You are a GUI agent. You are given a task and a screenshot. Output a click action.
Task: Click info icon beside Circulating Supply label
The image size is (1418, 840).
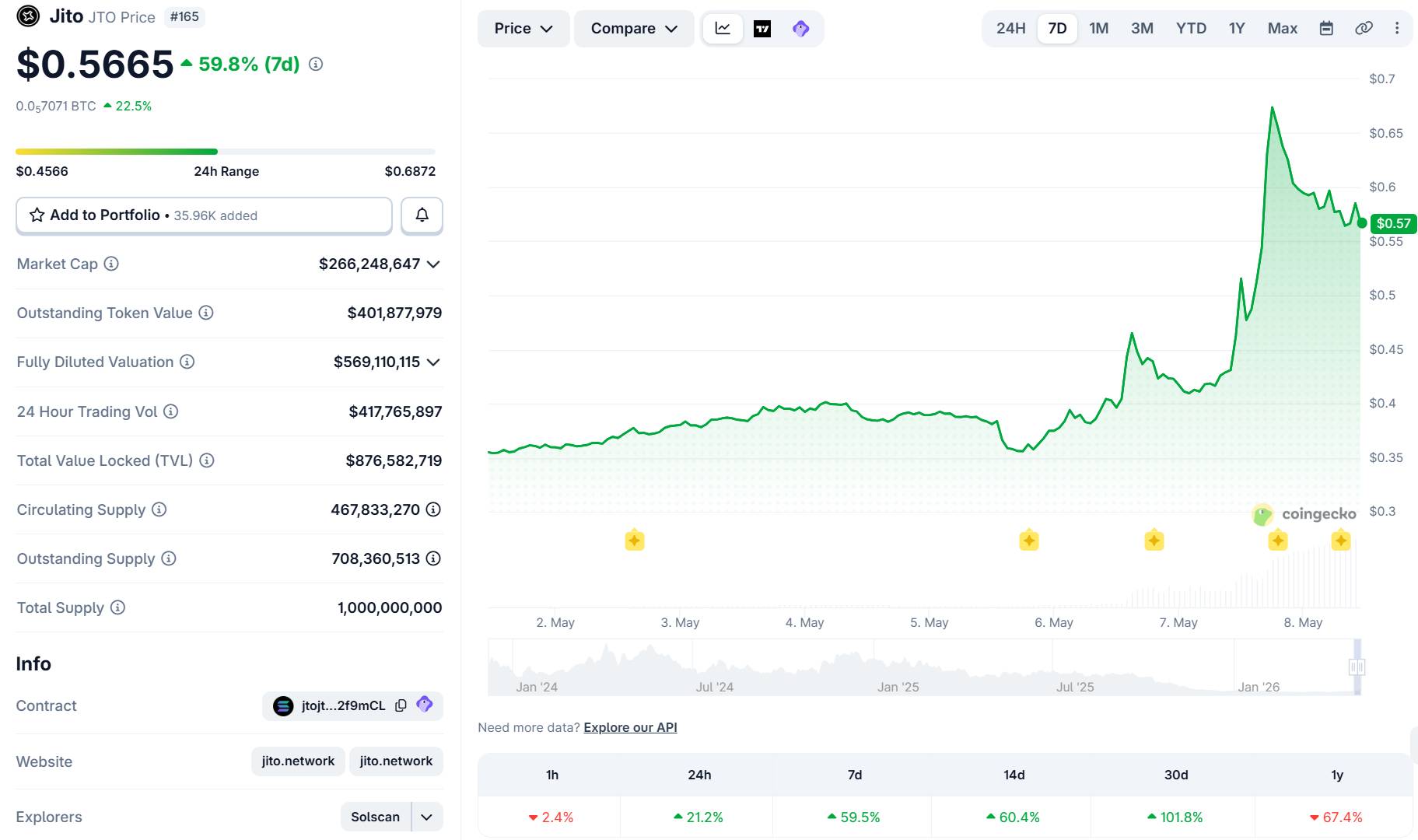[159, 509]
